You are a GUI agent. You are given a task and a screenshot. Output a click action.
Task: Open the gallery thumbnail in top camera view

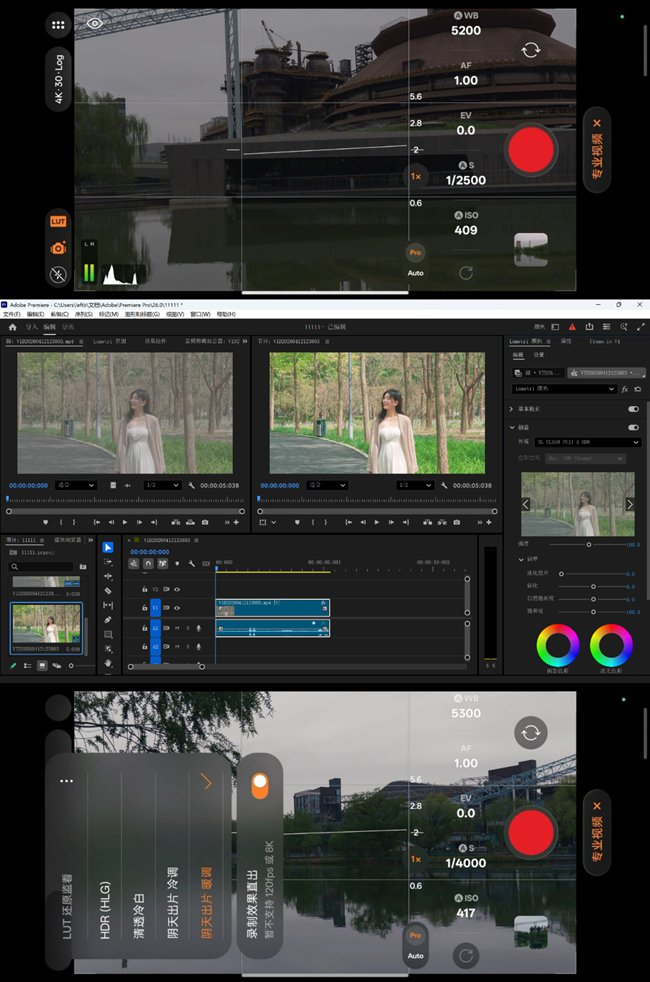pyautogui.click(x=530, y=250)
